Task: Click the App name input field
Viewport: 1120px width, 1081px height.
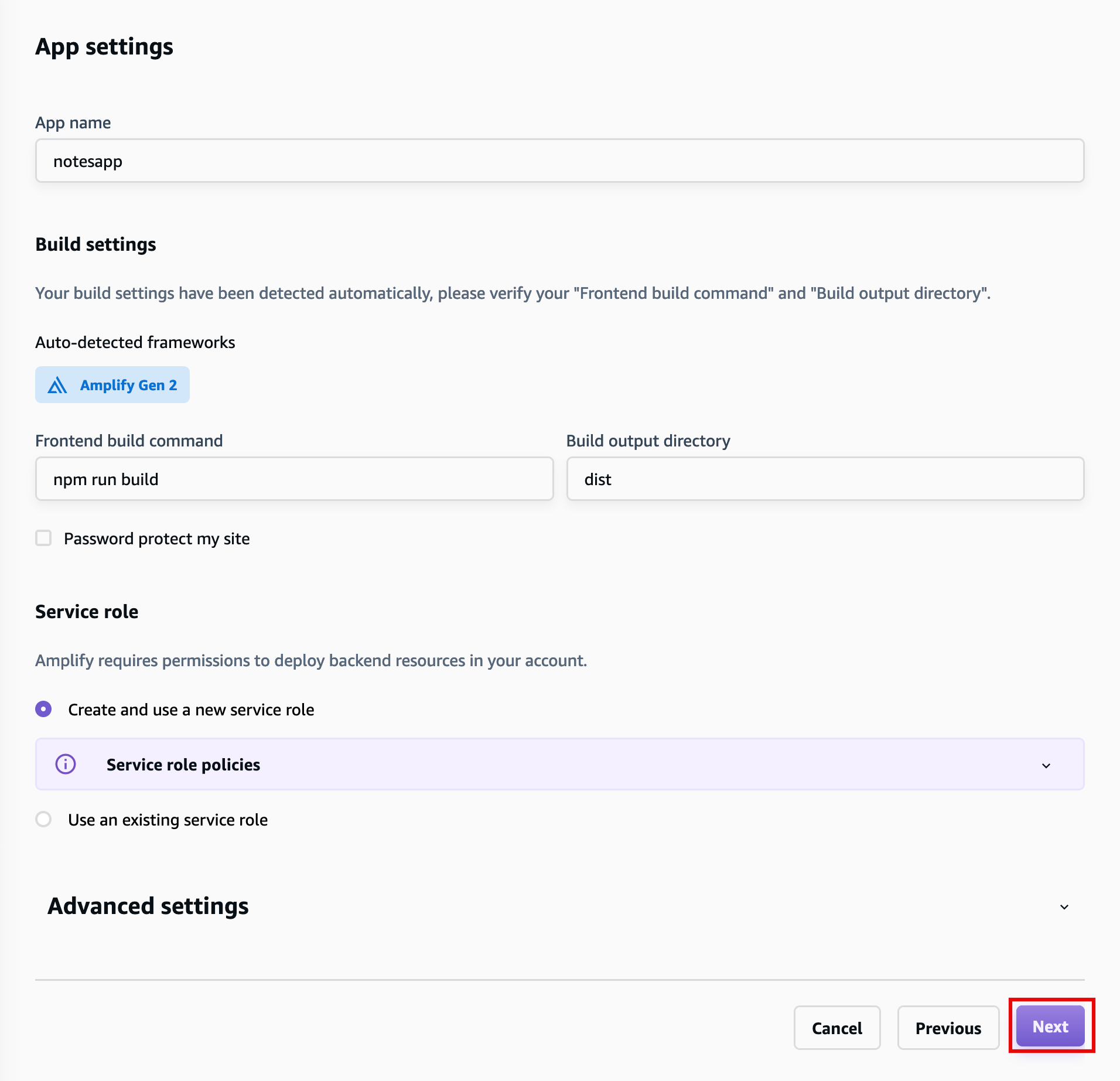Action: click(x=559, y=161)
